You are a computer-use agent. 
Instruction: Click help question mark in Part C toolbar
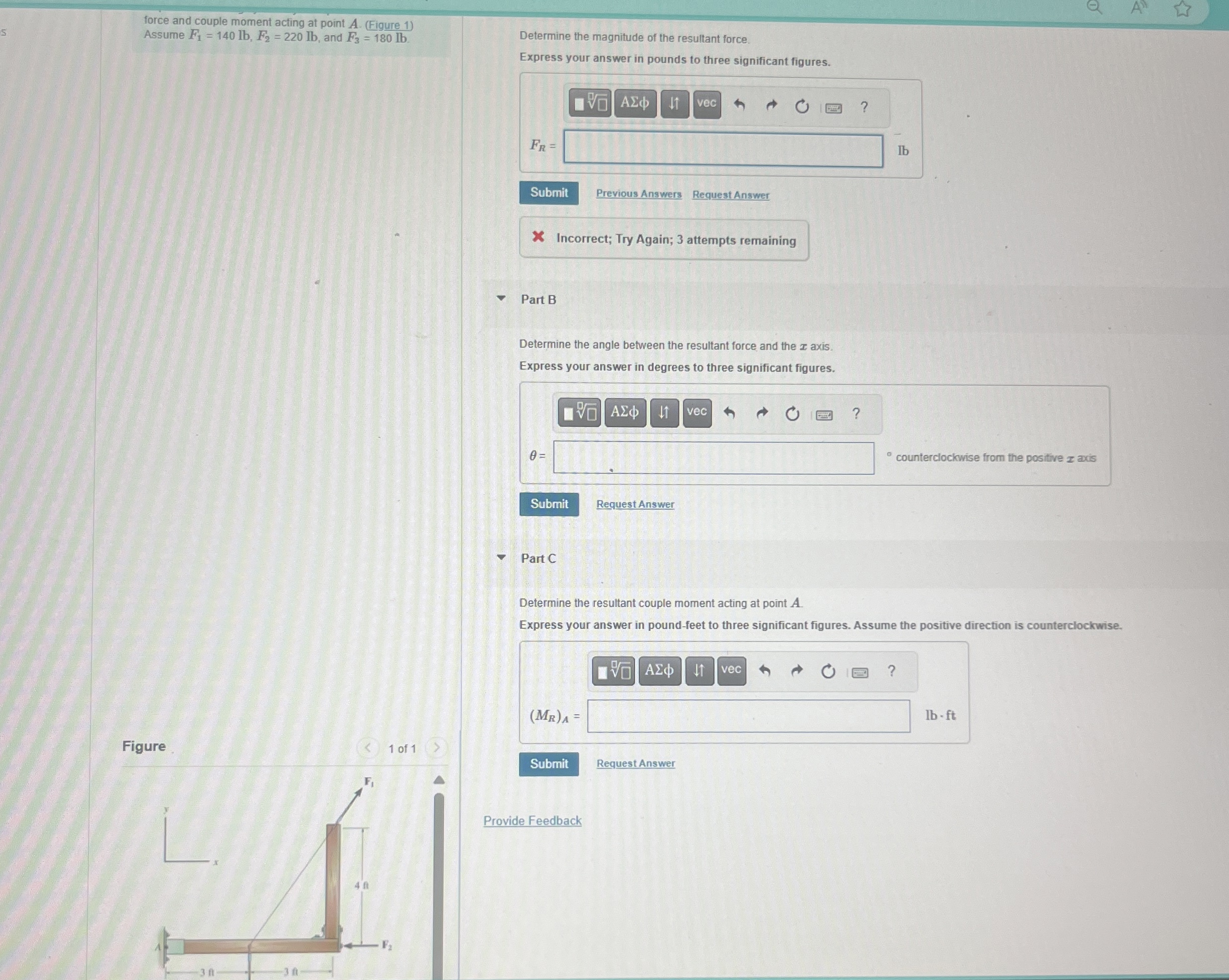pyautogui.click(x=892, y=671)
